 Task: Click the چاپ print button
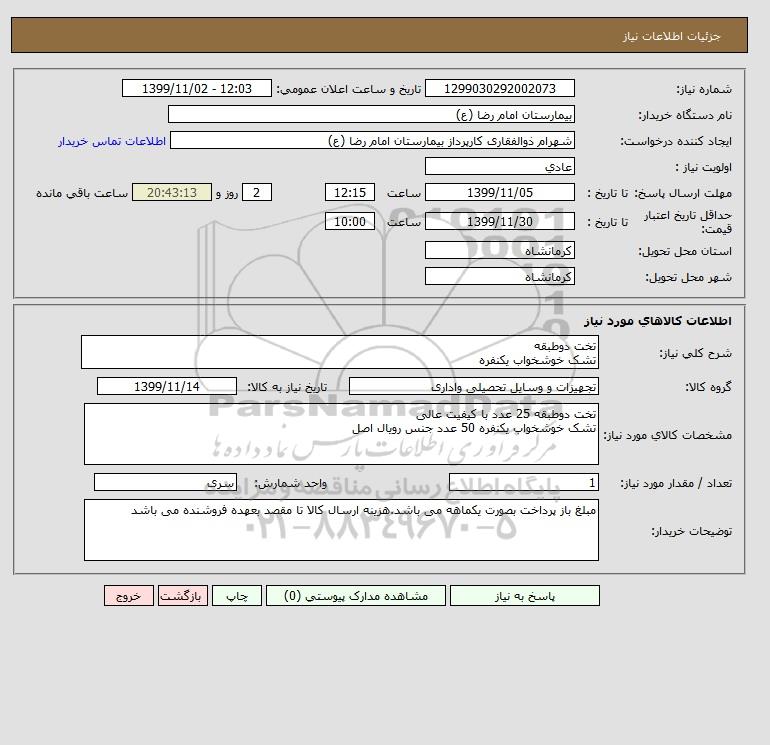[237, 596]
